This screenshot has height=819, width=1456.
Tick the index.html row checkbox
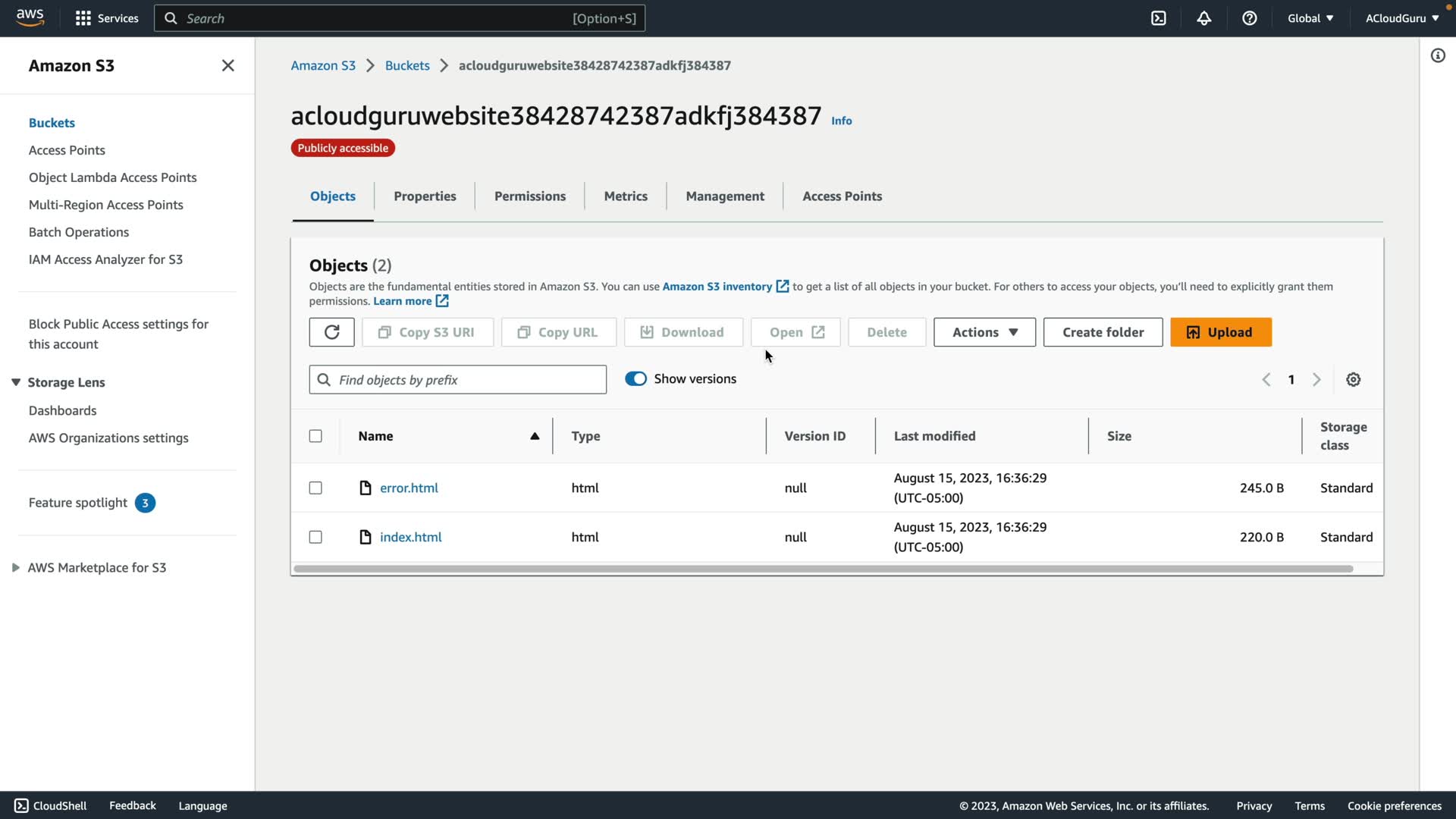315,537
